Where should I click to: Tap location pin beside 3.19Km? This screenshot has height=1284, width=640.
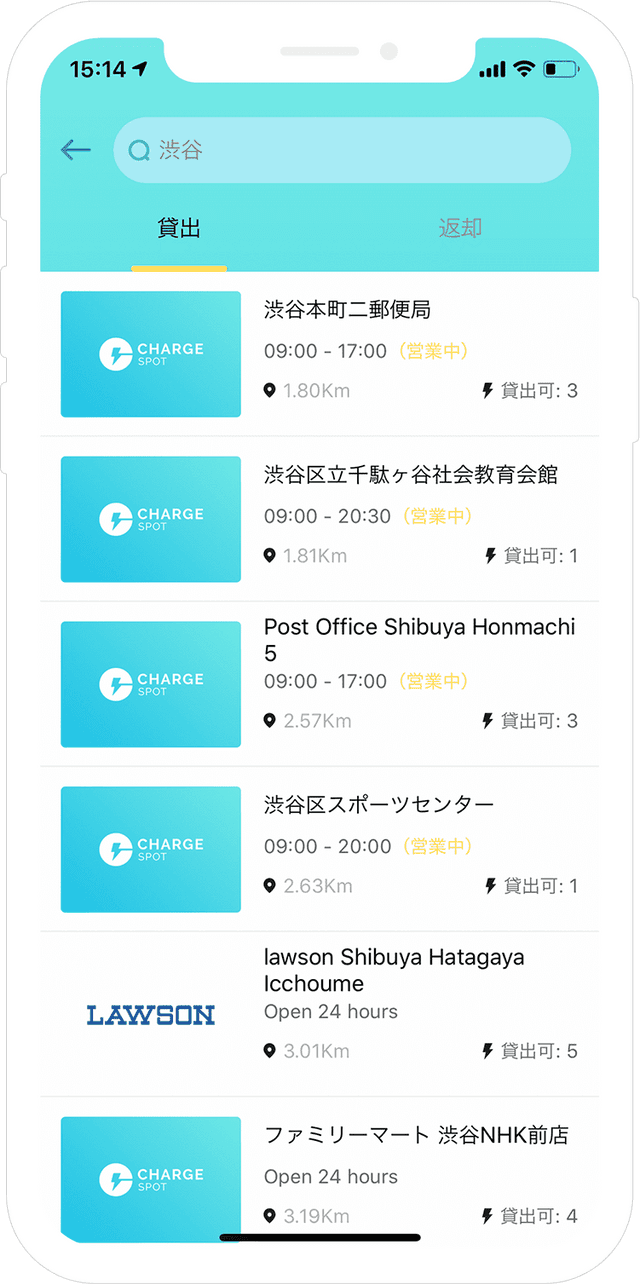pos(269,1216)
